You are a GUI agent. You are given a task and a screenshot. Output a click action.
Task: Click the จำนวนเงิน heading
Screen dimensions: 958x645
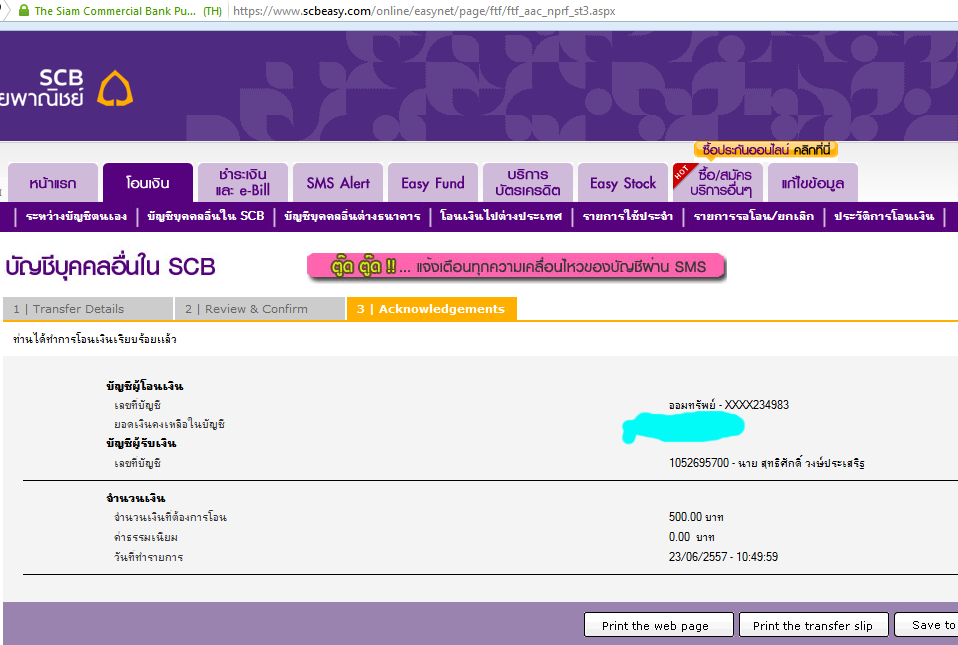click(135, 498)
